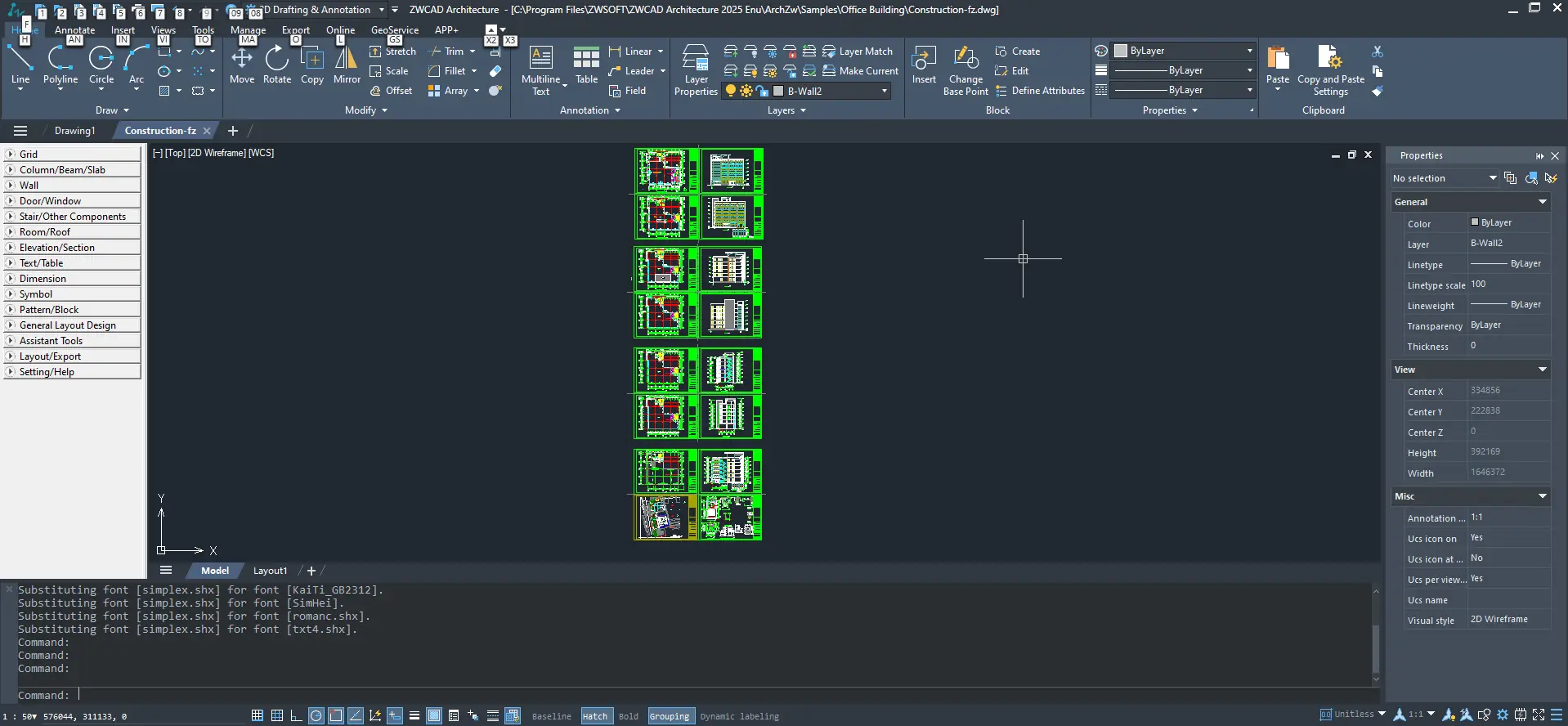Click the ByLayer color swatch in Properties panel
This screenshot has width=1568, height=726.
(1475, 222)
